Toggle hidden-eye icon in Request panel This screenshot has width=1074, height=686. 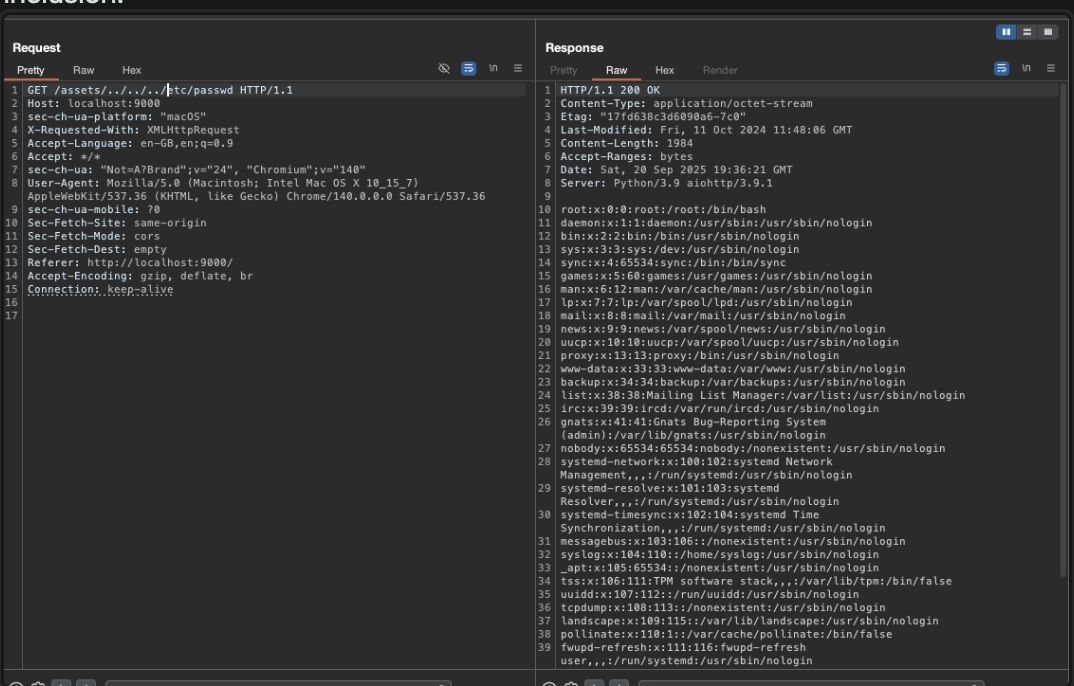tap(444, 70)
